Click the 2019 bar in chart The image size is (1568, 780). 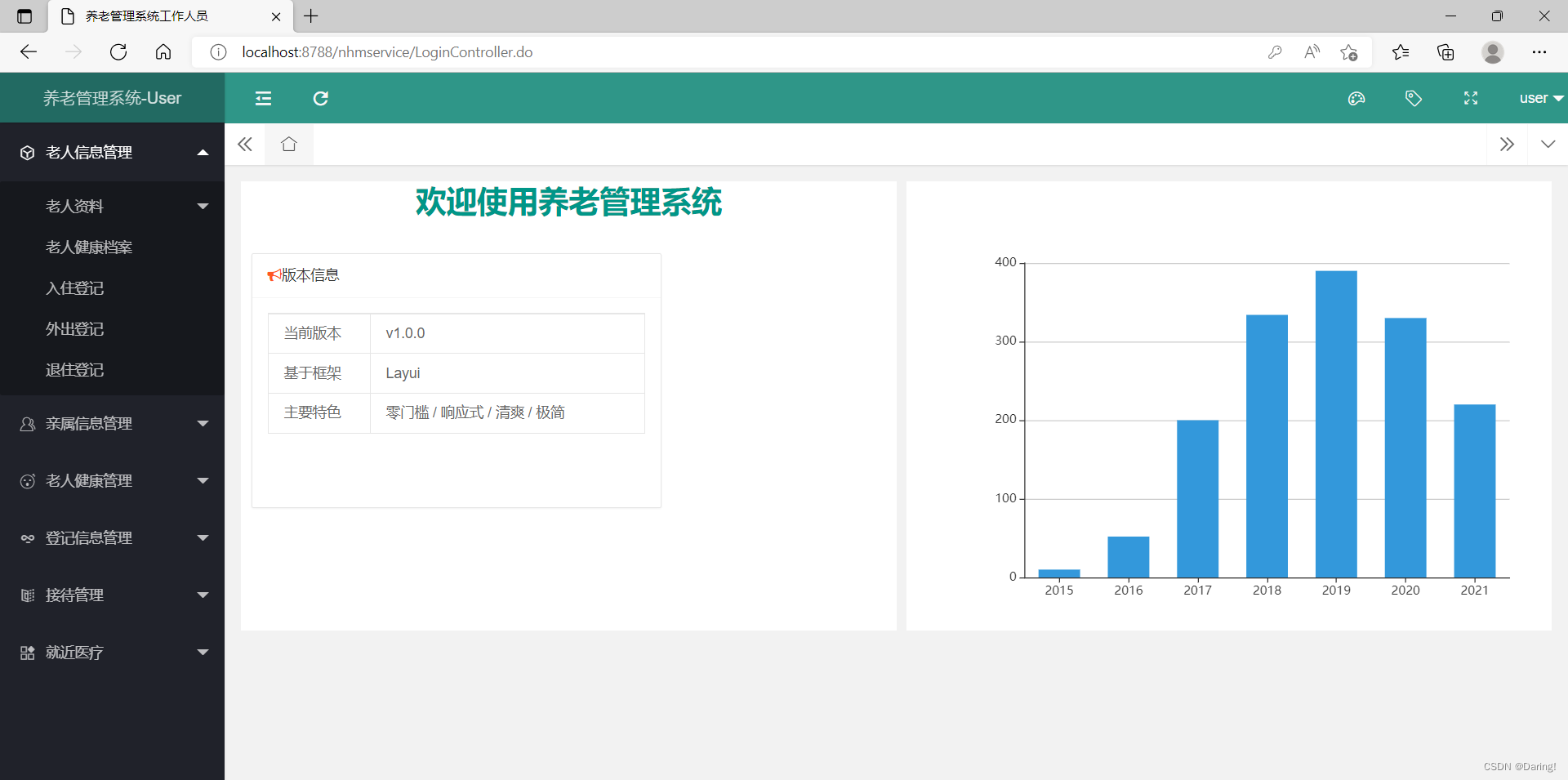[x=1336, y=424]
